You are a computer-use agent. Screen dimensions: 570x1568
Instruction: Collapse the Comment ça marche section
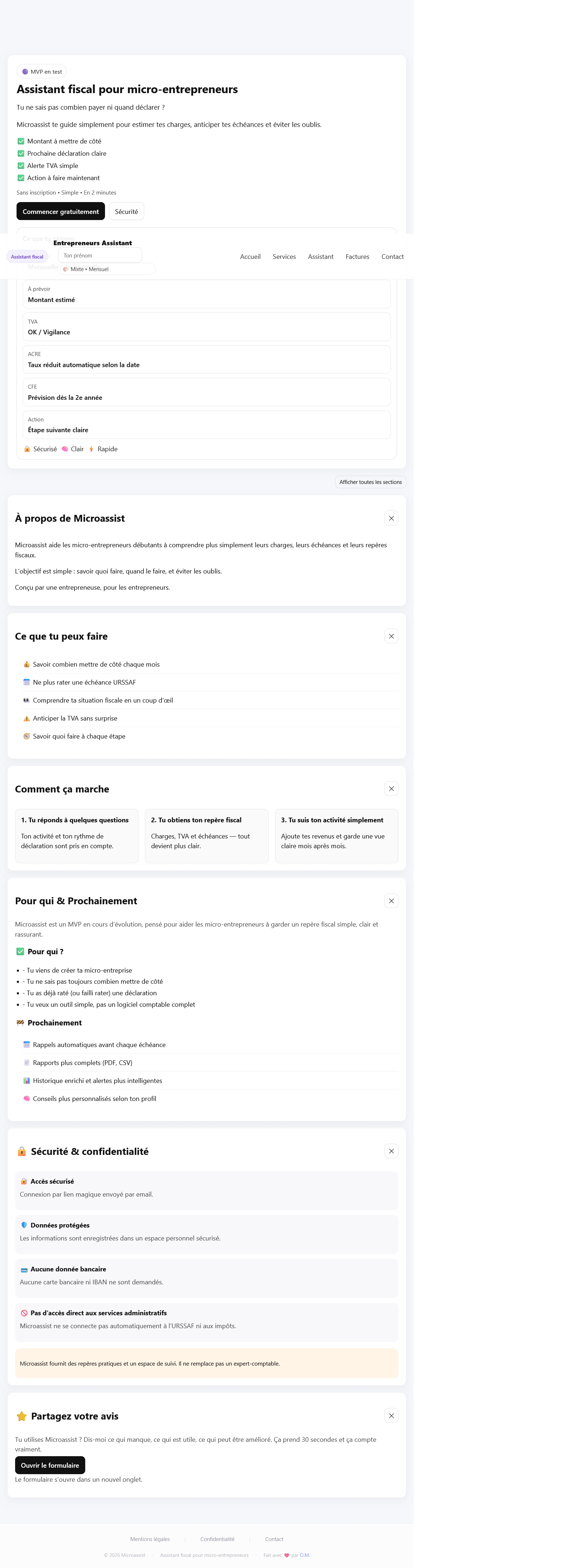coord(391,788)
